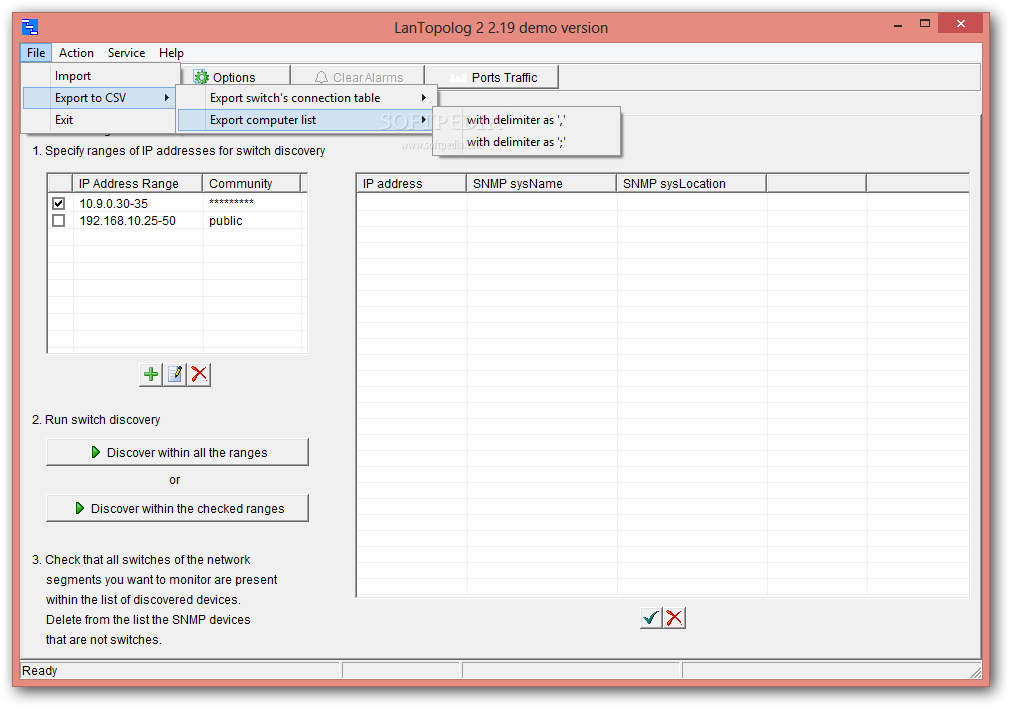Image resolution: width=1010 pixels, height=707 pixels.
Task: Expand arrow beside Export switch's connection table
Action: click(424, 98)
